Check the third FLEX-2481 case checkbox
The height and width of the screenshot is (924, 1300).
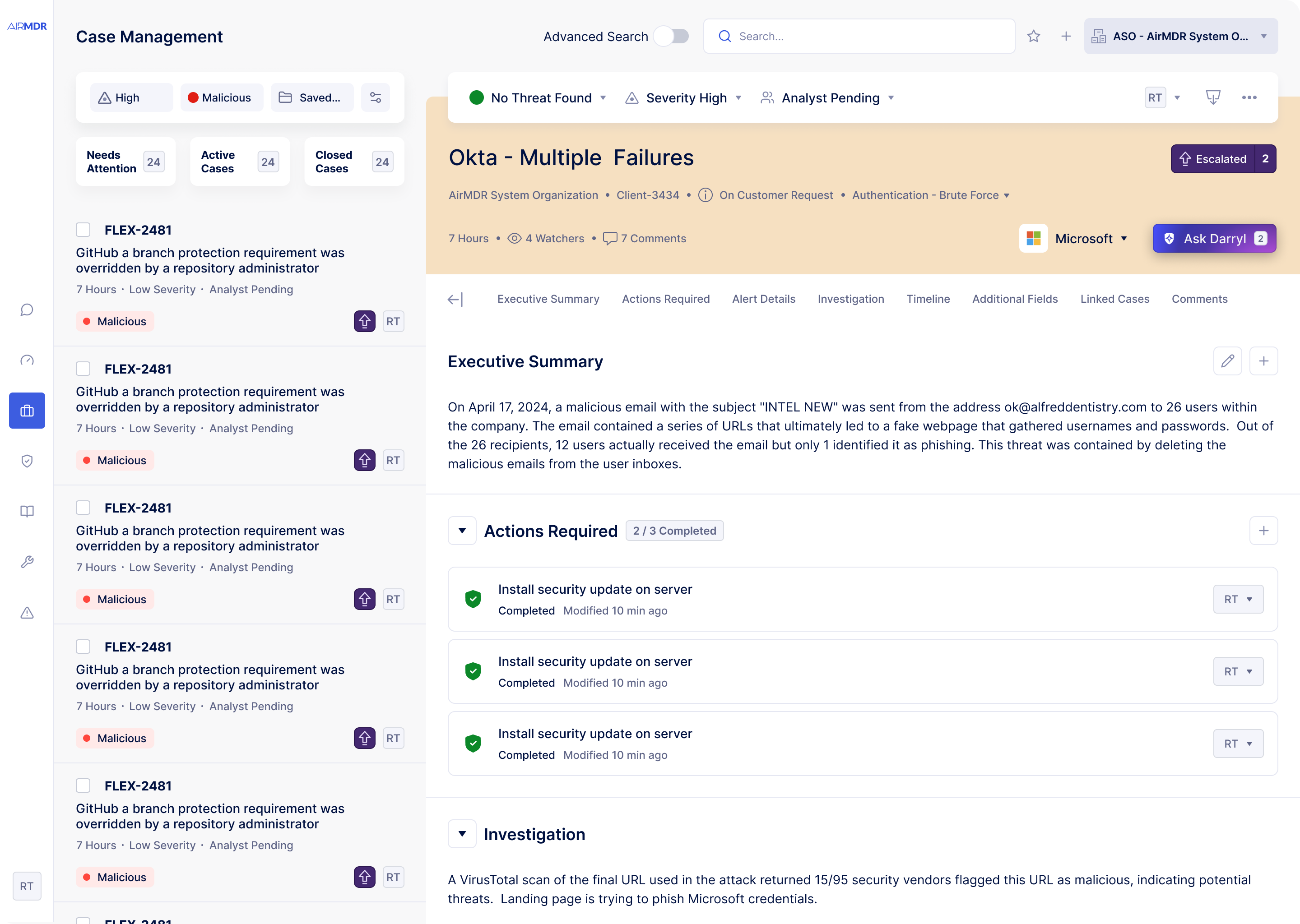coord(83,508)
